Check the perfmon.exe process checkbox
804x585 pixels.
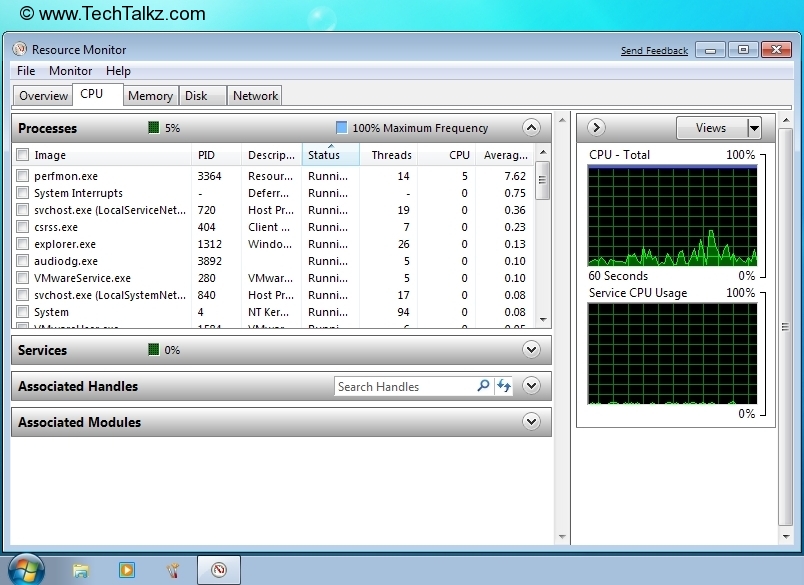[x=22, y=176]
